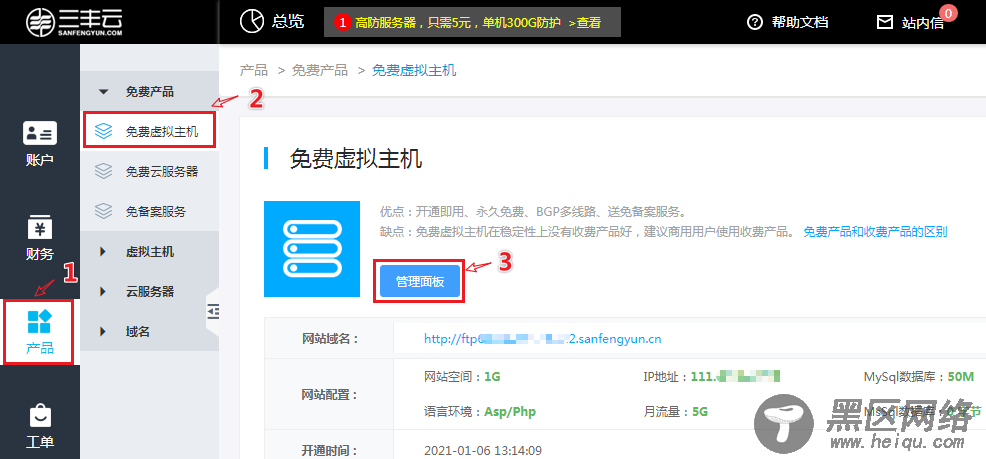
Task: Select 免费虚拟主机 in sidebar
Action: (x=150, y=131)
